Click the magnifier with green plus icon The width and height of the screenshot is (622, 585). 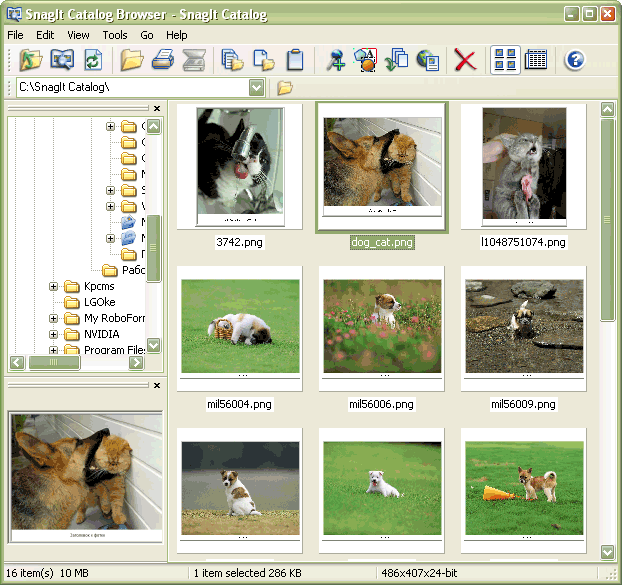[336, 60]
